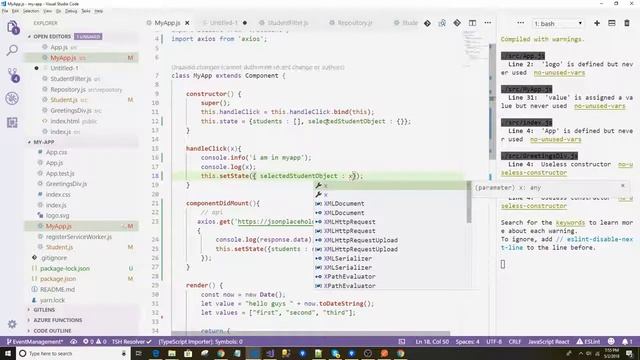Image resolution: width=640 pixels, height=360 pixels.
Task: Open the Search view in activity bar
Action: point(12,50)
